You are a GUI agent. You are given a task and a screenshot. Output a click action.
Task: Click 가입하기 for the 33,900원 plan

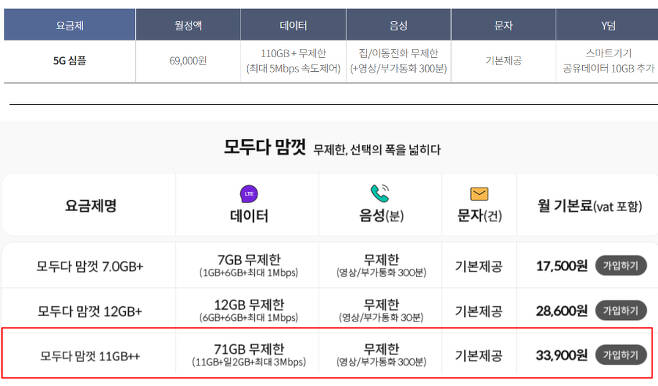coord(621,355)
